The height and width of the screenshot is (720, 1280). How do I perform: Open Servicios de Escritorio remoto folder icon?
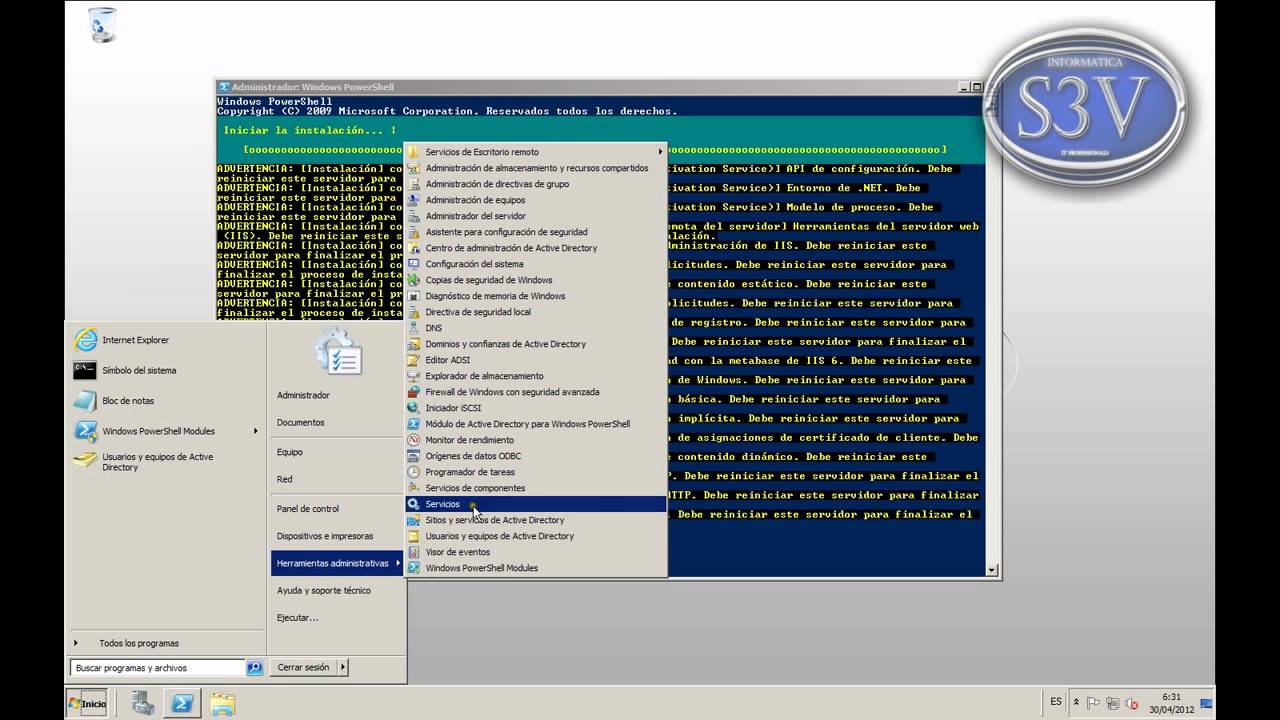point(413,152)
